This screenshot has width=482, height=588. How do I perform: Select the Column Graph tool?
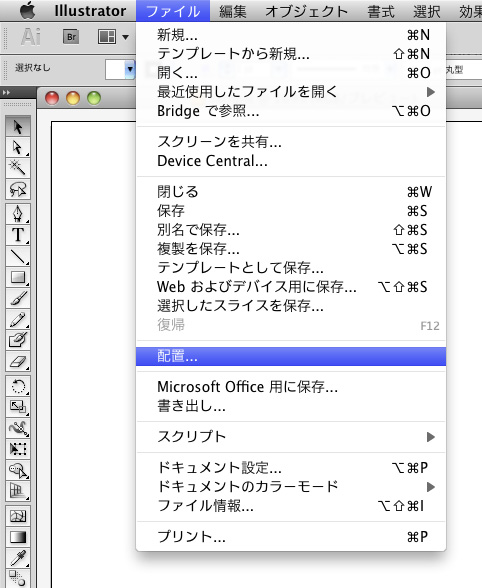point(18,491)
